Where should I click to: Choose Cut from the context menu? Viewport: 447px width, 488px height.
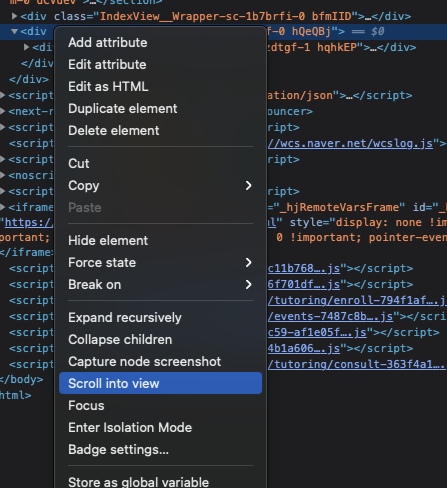(79, 164)
